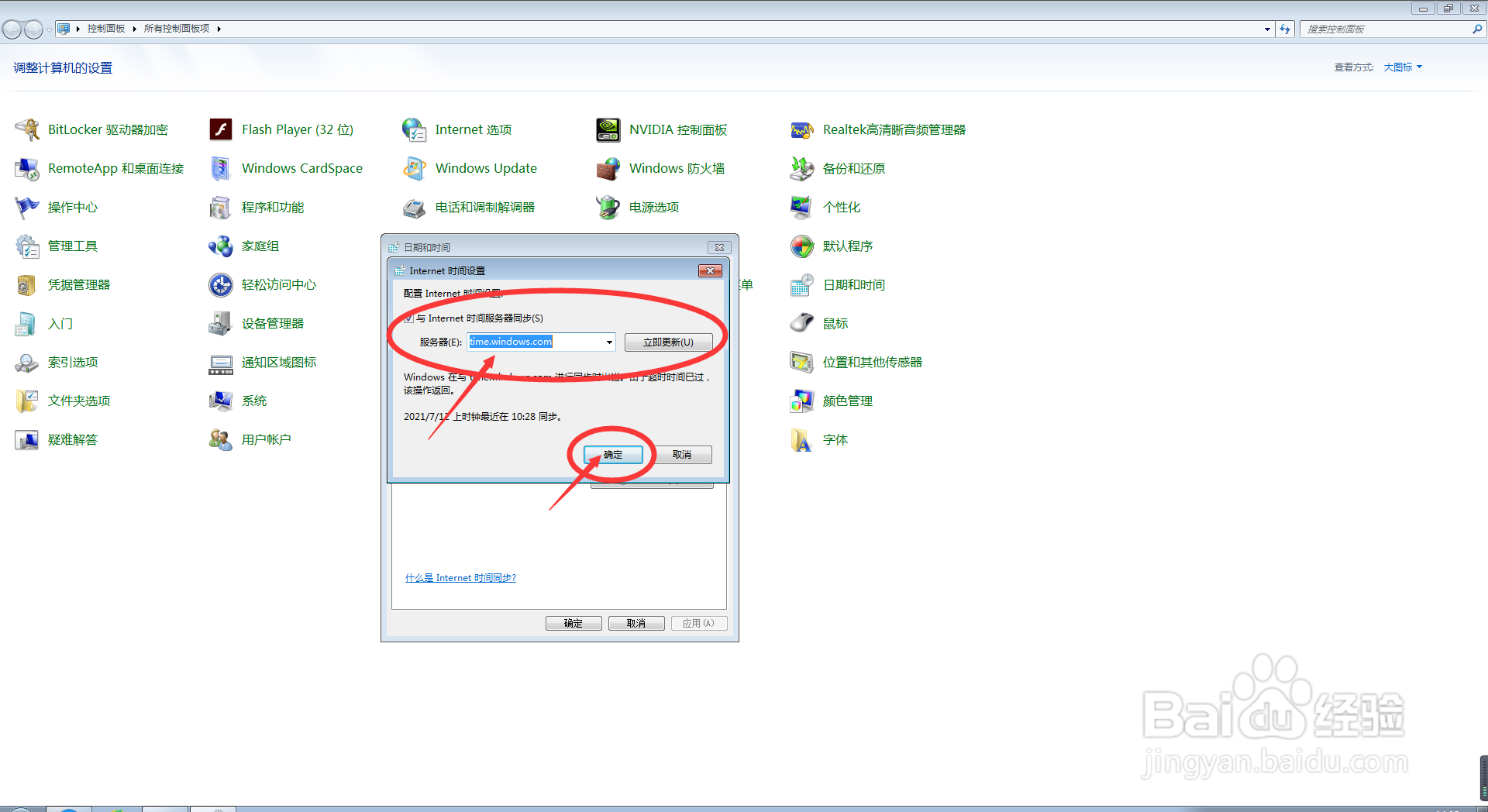Close the Internet 时间设置 dialog
Viewport: 1488px width, 812px height.
710,270
